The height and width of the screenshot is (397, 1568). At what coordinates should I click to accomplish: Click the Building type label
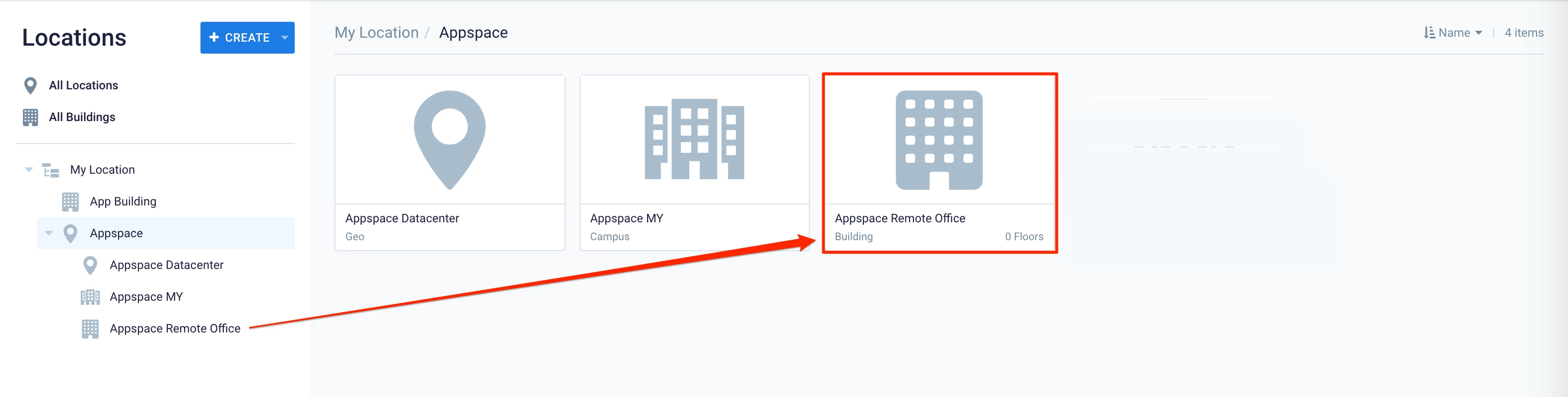[853, 236]
